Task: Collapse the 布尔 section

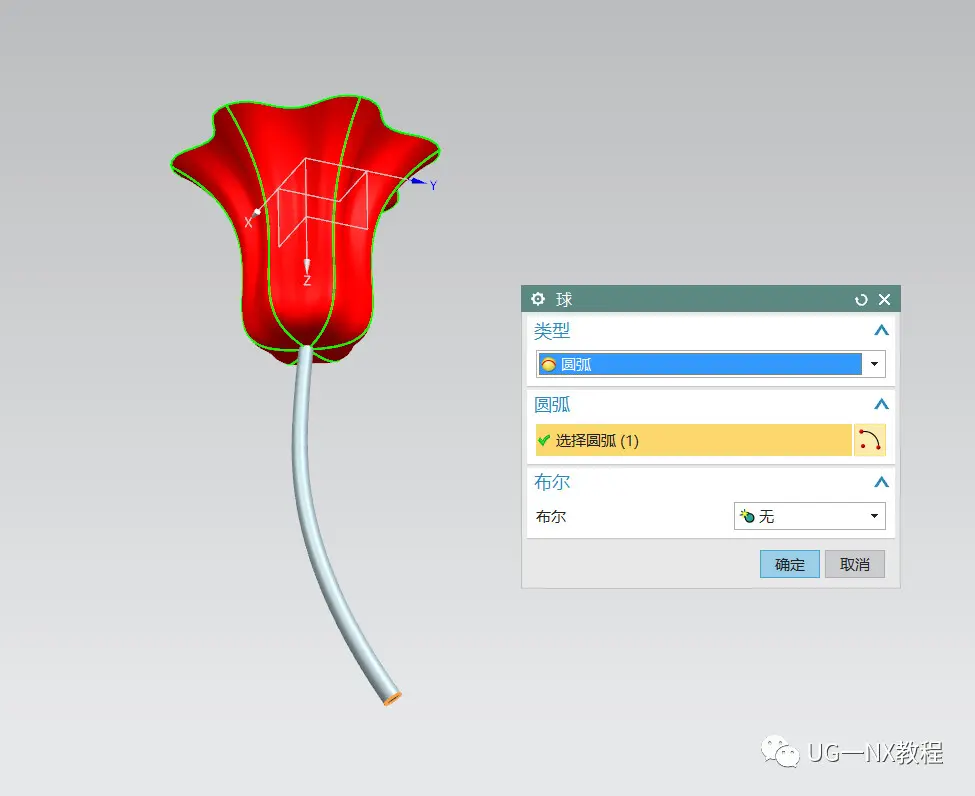Action: [881, 482]
